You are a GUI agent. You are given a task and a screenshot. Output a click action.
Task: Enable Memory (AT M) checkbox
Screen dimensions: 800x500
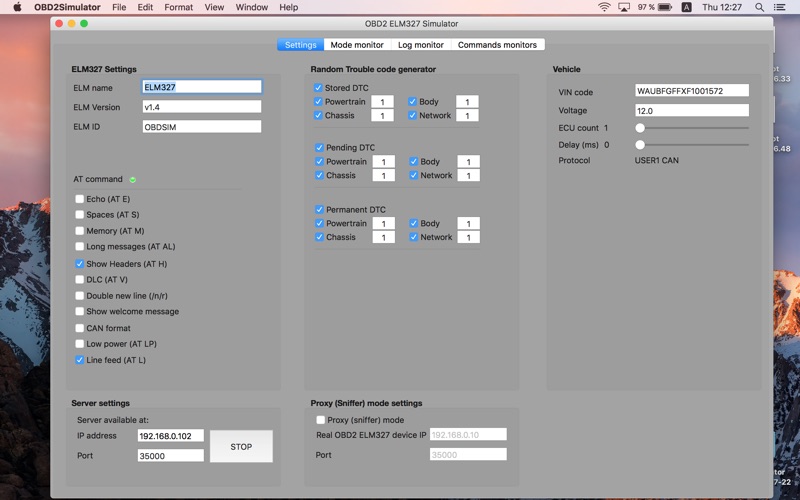click(80, 231)
